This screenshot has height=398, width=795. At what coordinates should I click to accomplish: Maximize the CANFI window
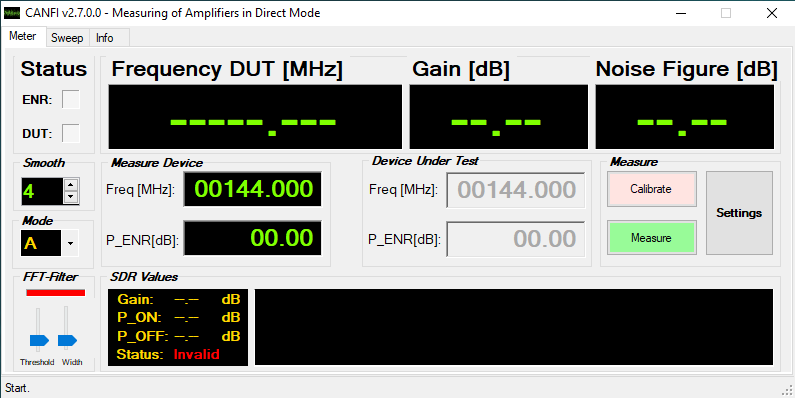(x=726, y=13)
